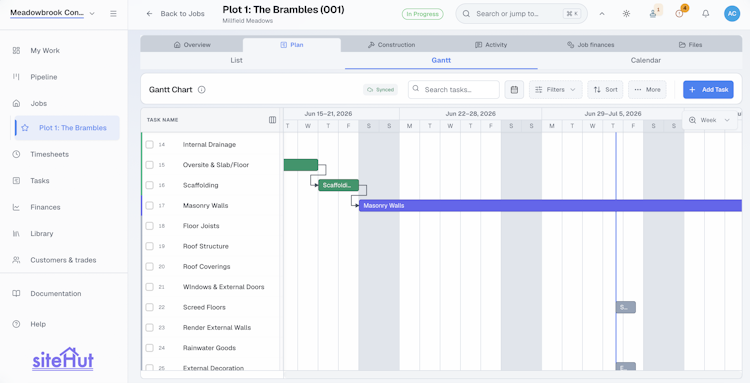750x383 pixels.
Task: Open Timesheets from sidebar
Action: pos(49,154)
